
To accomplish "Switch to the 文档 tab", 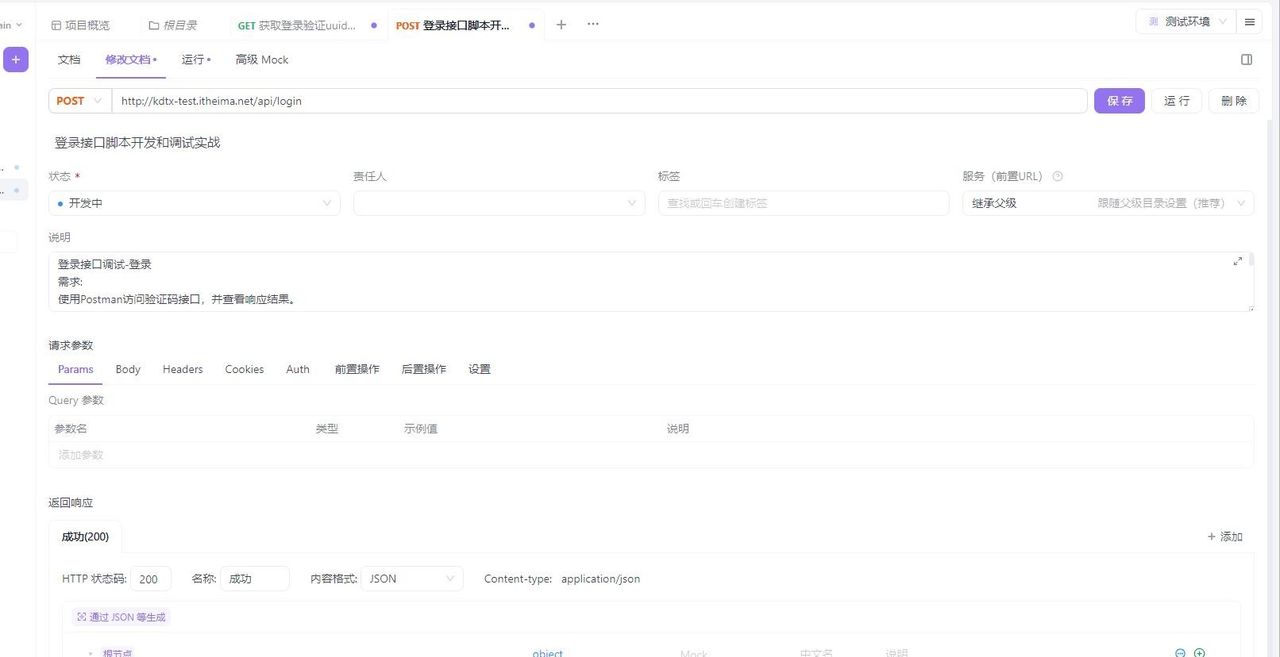I will pos(68,59).
